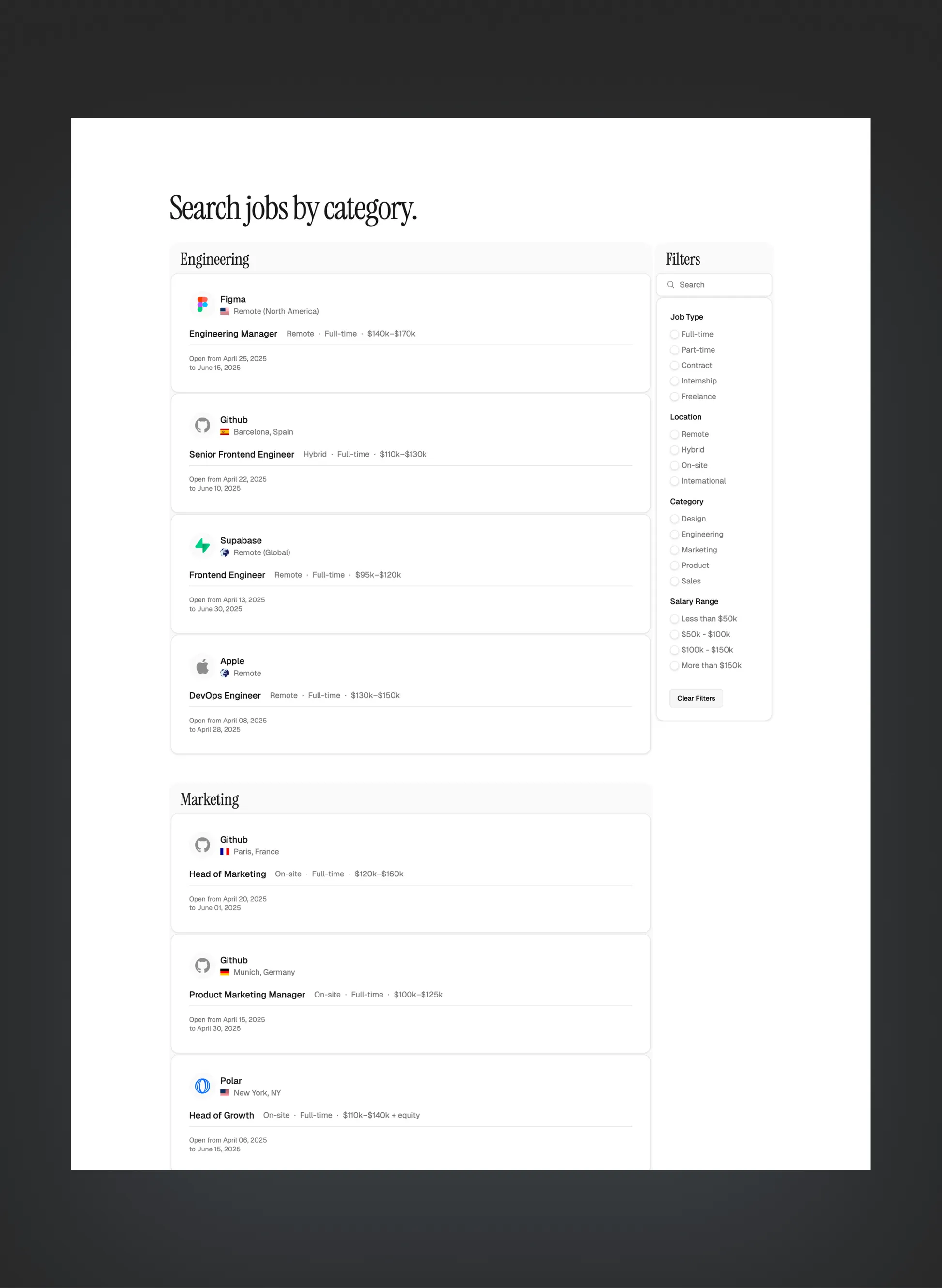
Task: Click the Polar logo on Head of Growth card
Action: coord(202,1086)
